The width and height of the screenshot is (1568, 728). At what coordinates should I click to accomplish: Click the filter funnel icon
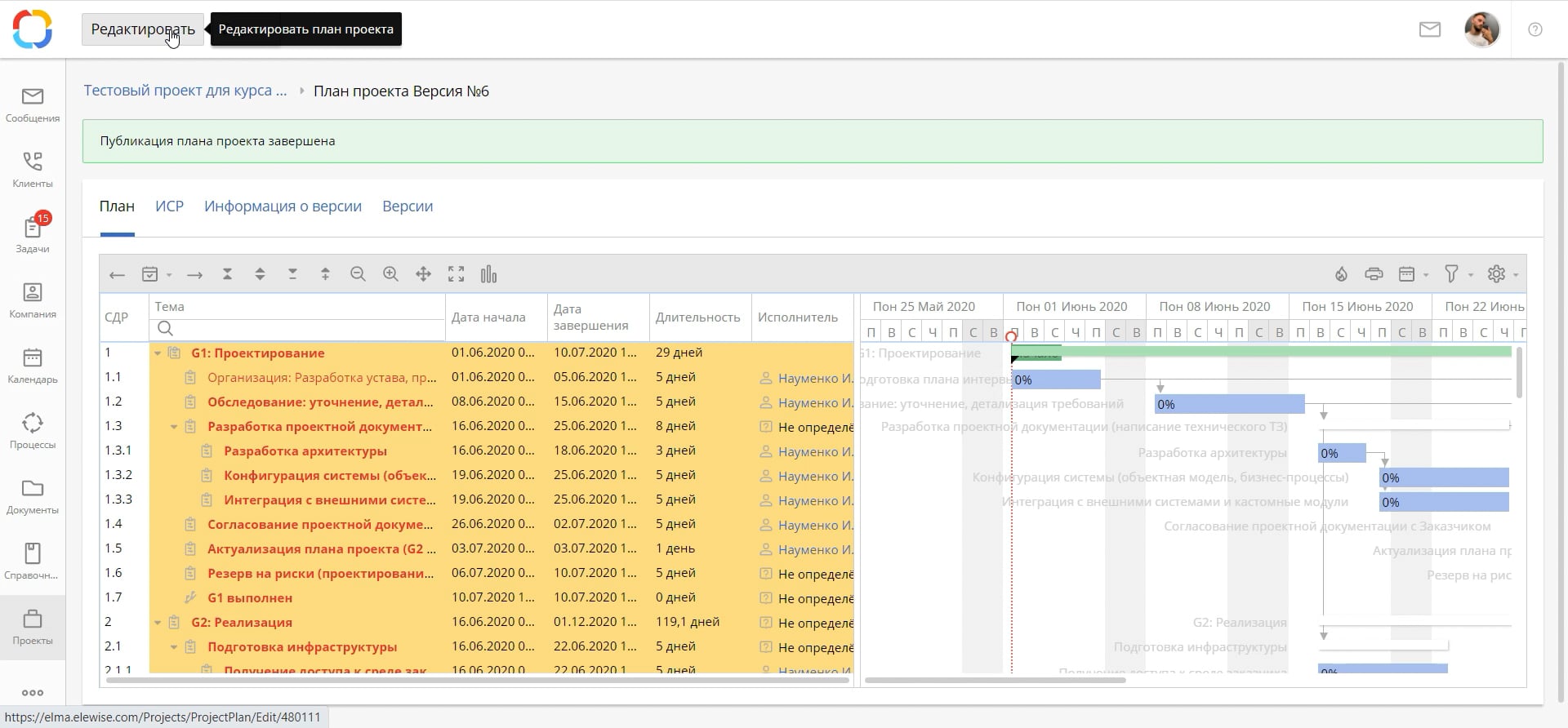[1451, 274]
